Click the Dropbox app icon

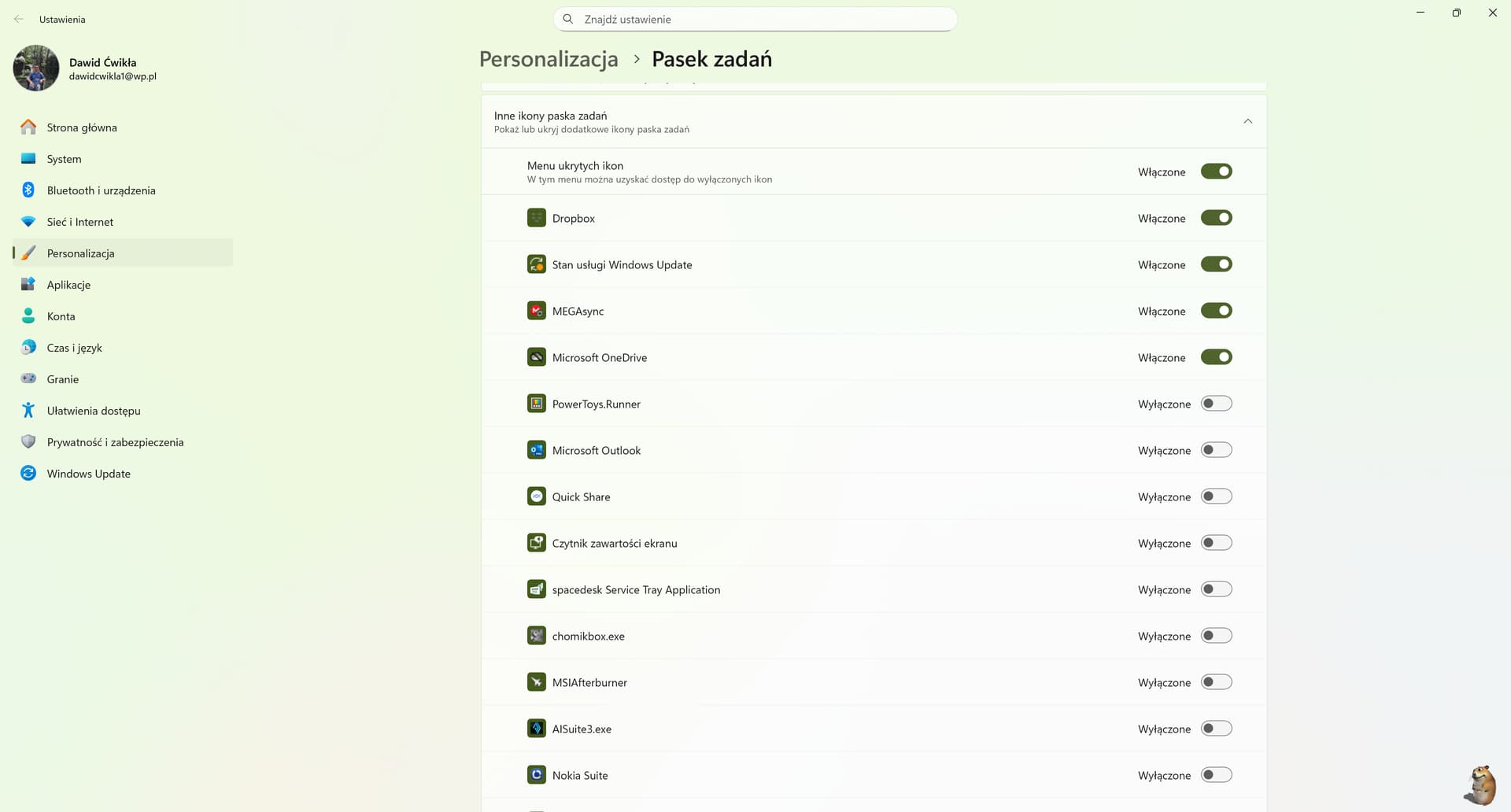(536, 218)
